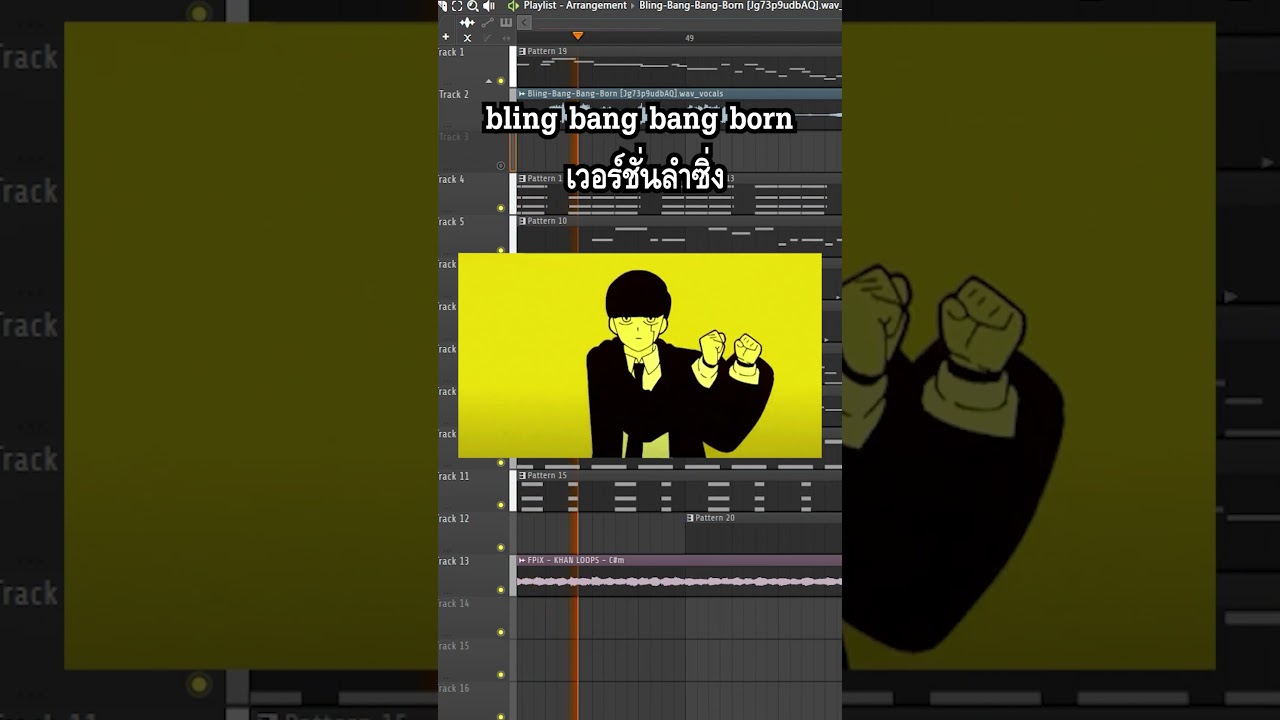Click the FPiX - KHAN LOOPS - C#m clip title

click(x=575, y=560)
